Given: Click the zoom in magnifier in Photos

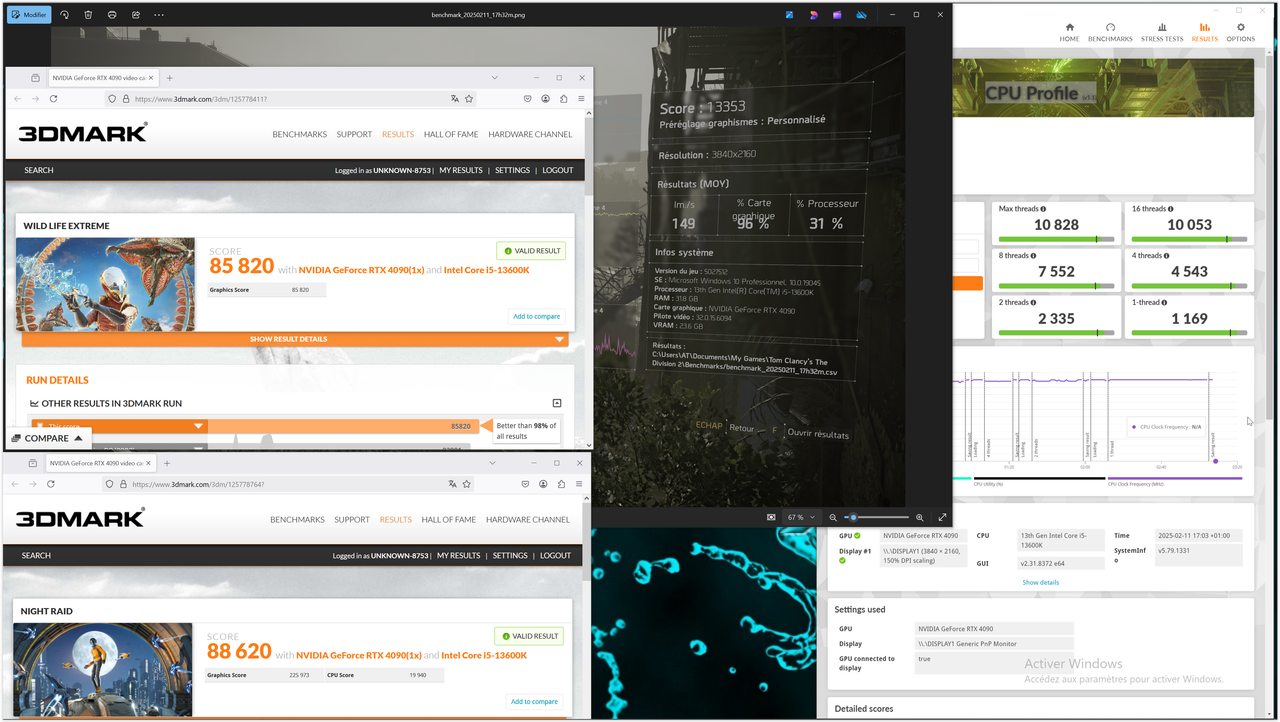Looking at the screenshot, I should coord(919,517).
